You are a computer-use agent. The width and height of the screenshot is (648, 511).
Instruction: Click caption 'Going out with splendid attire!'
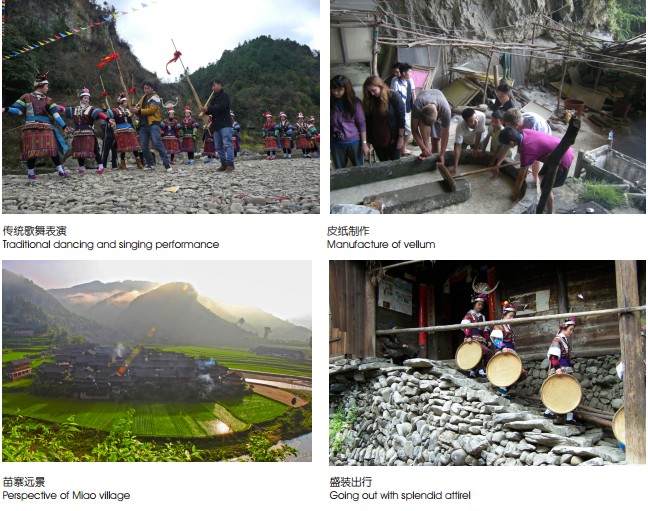pos(400,495)
